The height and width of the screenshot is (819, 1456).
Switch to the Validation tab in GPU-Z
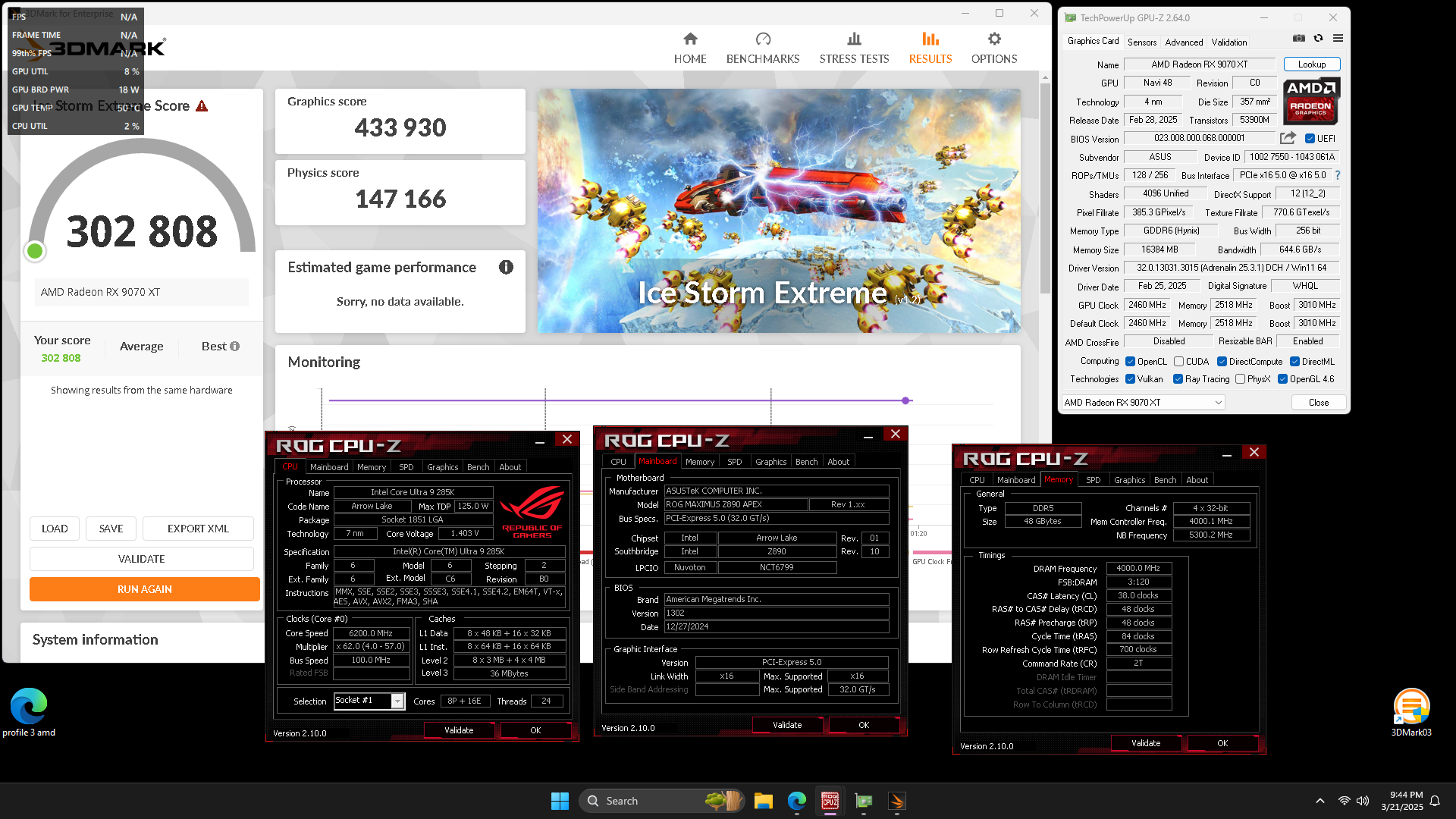pyautogui.click(x=1228, y=42)
